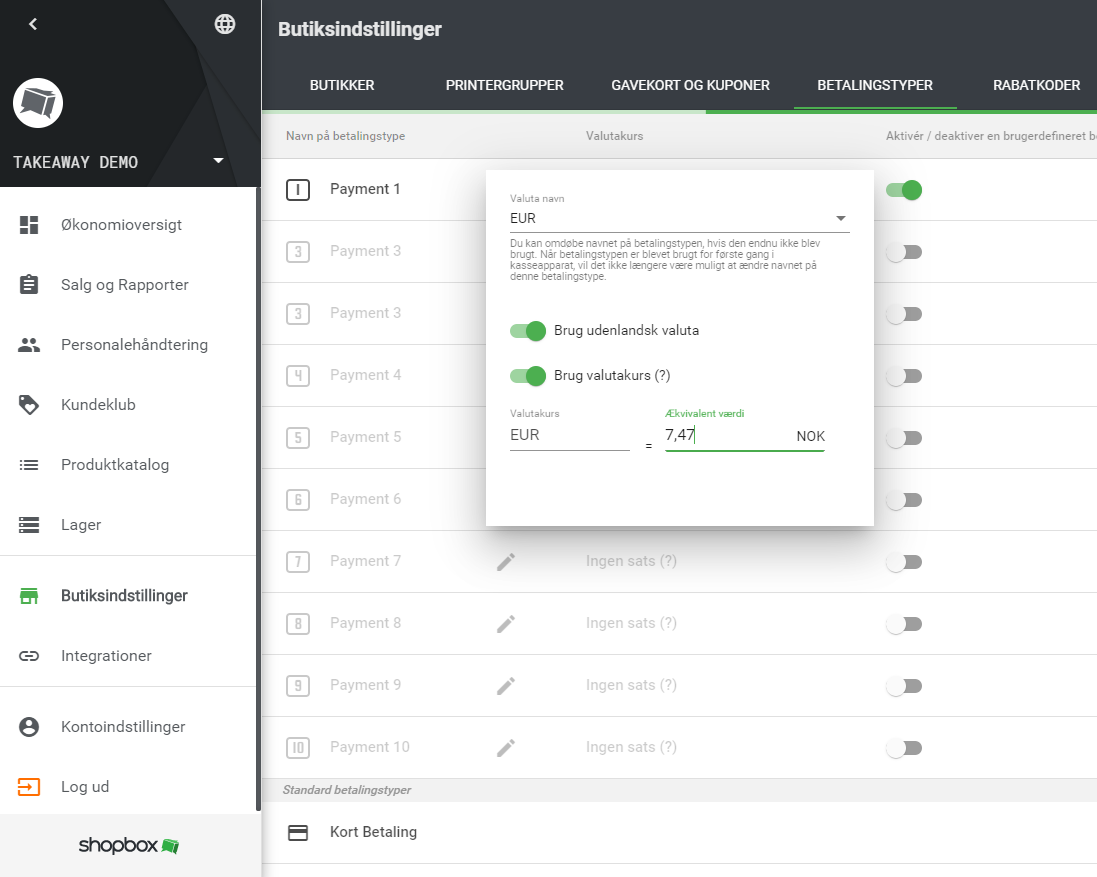
Task: Click Ingen sats (?) for Payment 7
Action: coord(631,562)
